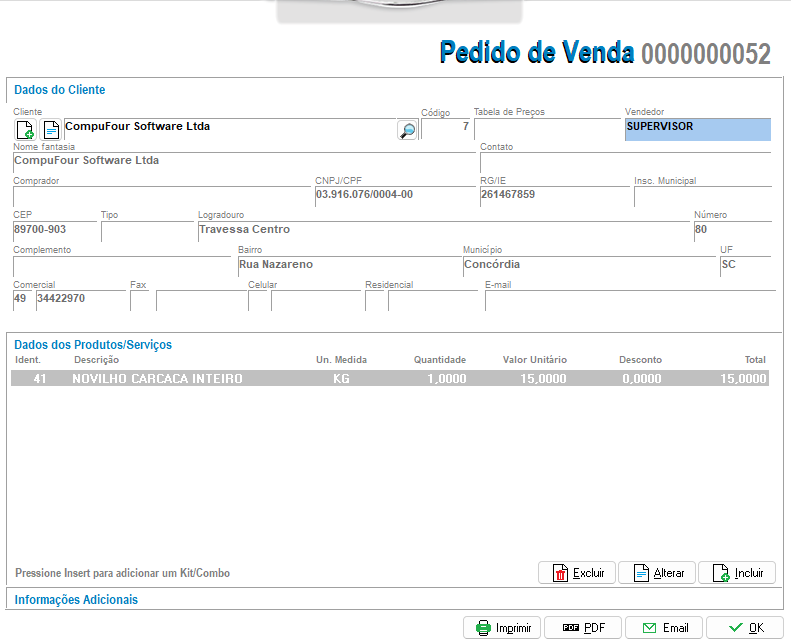791x642 pixels.
Task: Click the new client icon with green plus
Action: [x=25, y=129]
